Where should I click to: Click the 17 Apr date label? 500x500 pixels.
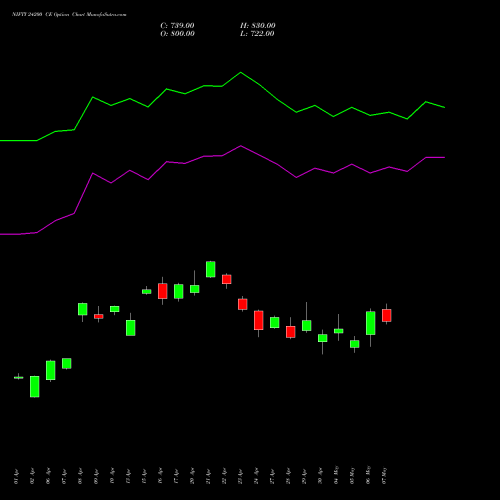tap(176, 477)
